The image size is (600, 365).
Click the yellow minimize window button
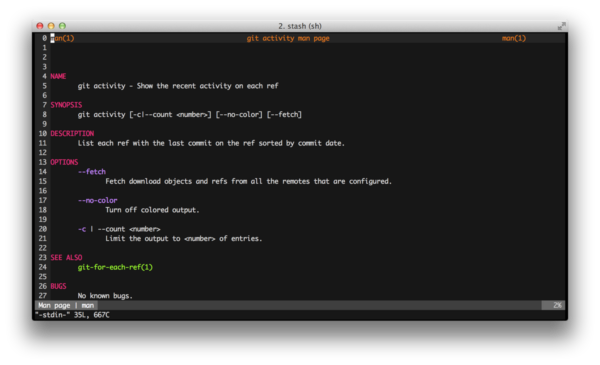pyautogui.click(x=51, y=26)
